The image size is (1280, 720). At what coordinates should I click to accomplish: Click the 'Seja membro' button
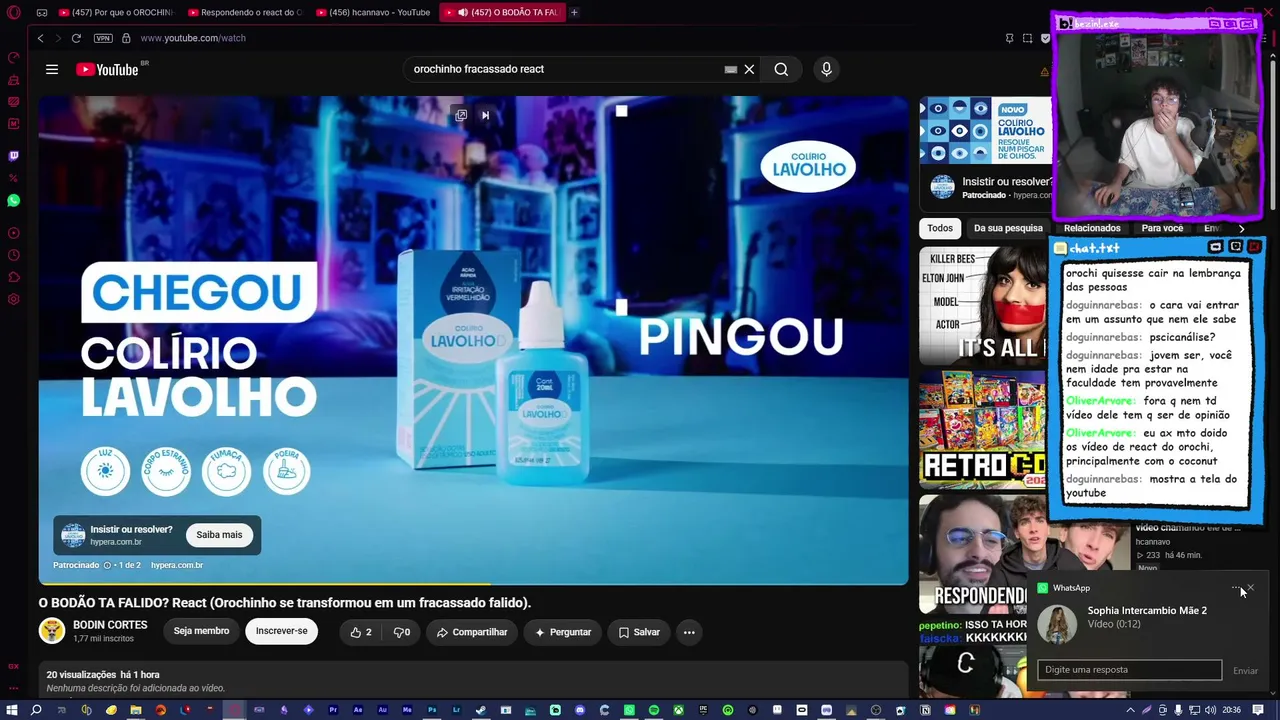click(x=201, y=631)
